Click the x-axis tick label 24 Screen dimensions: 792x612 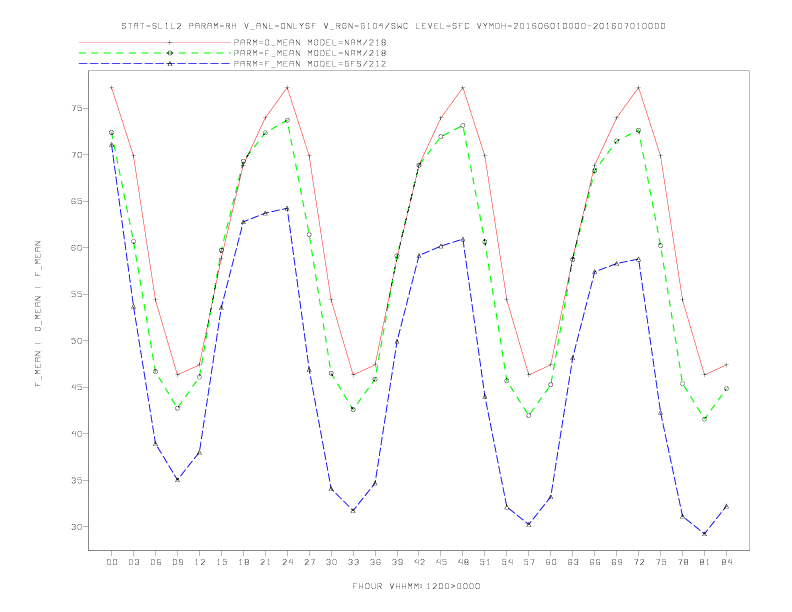[x=287, y=562]
